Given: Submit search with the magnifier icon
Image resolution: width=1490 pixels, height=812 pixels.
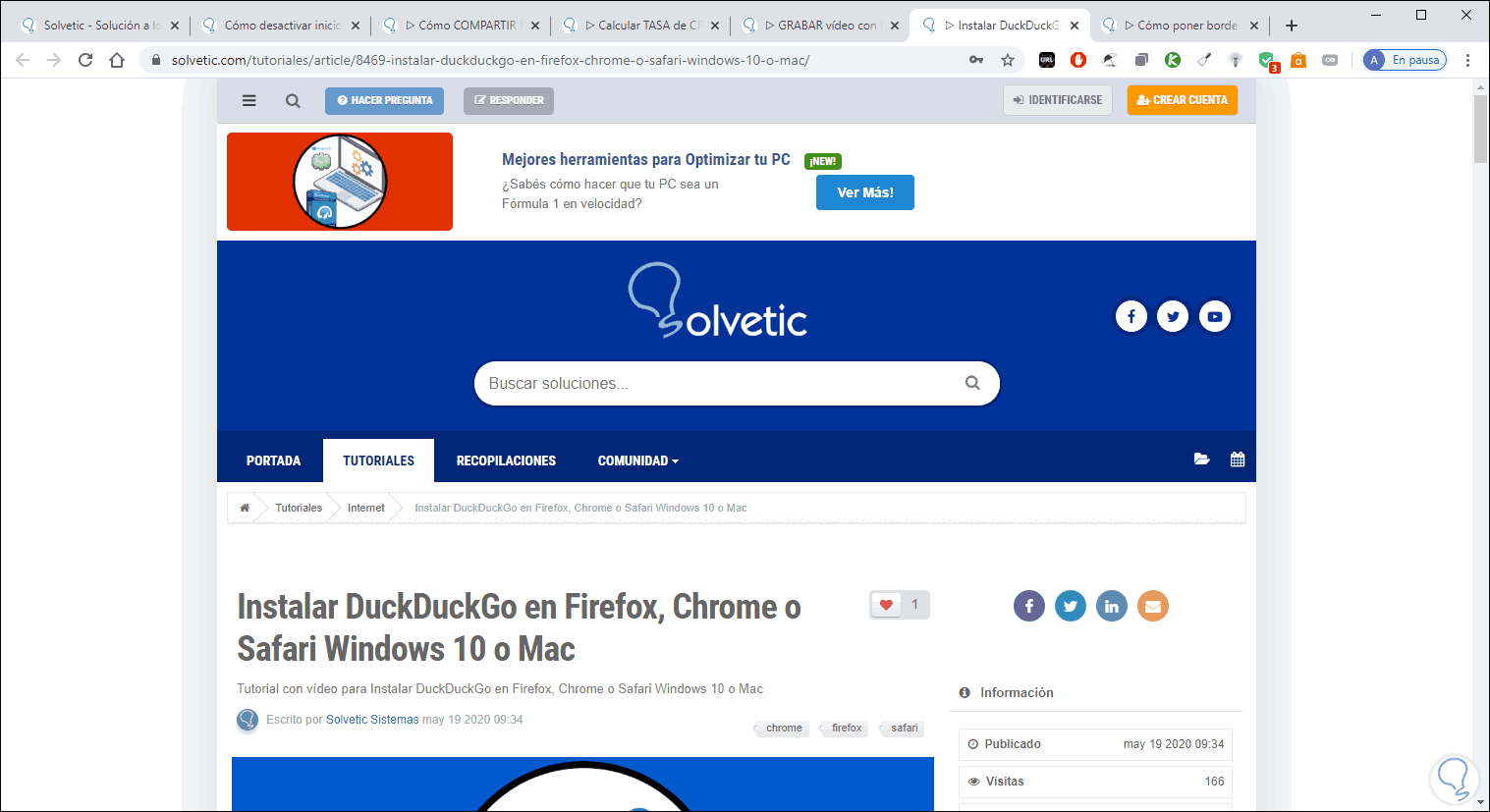Looking at the screenshot, I should coord(972,383).
